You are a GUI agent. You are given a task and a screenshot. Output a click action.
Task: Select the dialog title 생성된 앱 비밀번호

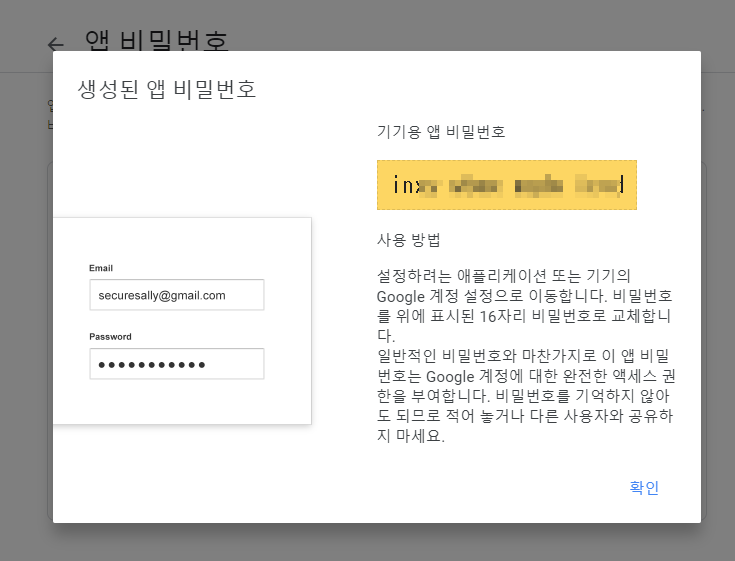tap(167, 89)
